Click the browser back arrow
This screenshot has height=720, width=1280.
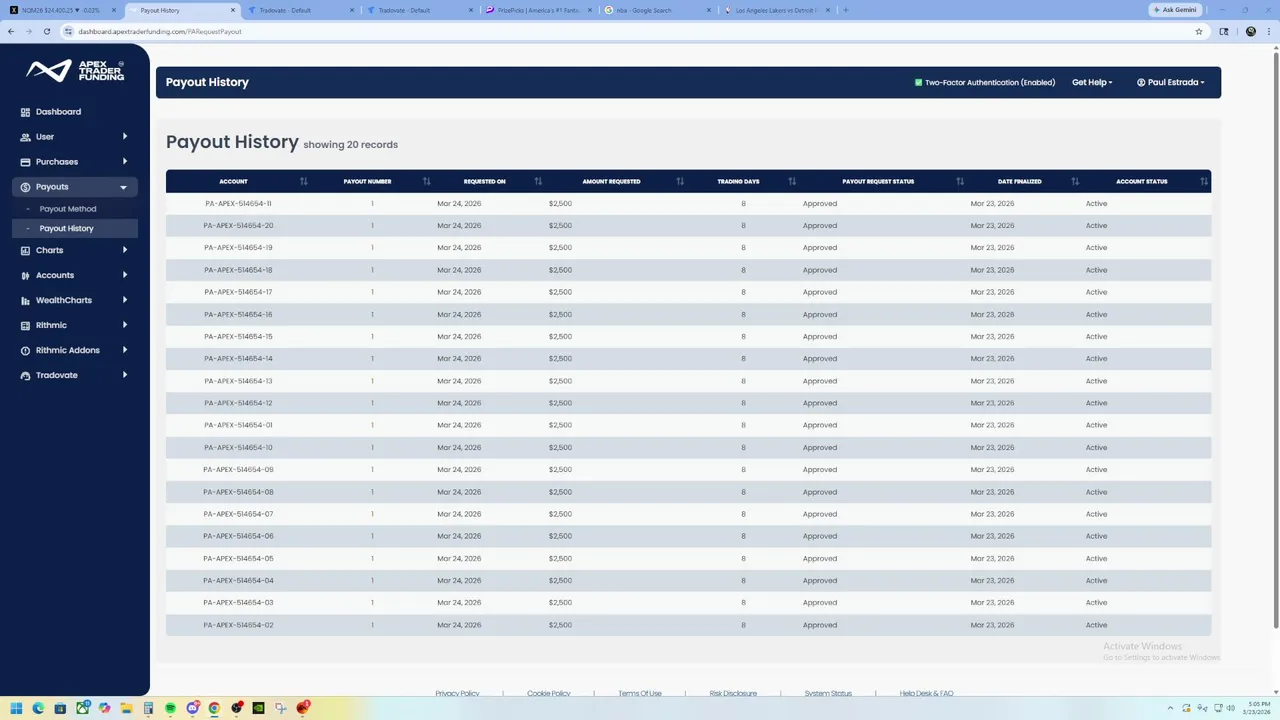[11, 31]
